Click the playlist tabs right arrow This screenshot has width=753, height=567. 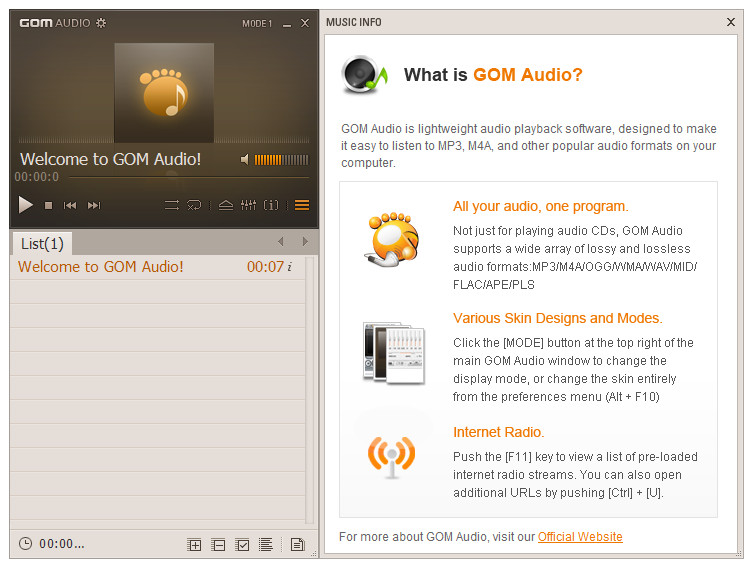(x=305, y=241)
